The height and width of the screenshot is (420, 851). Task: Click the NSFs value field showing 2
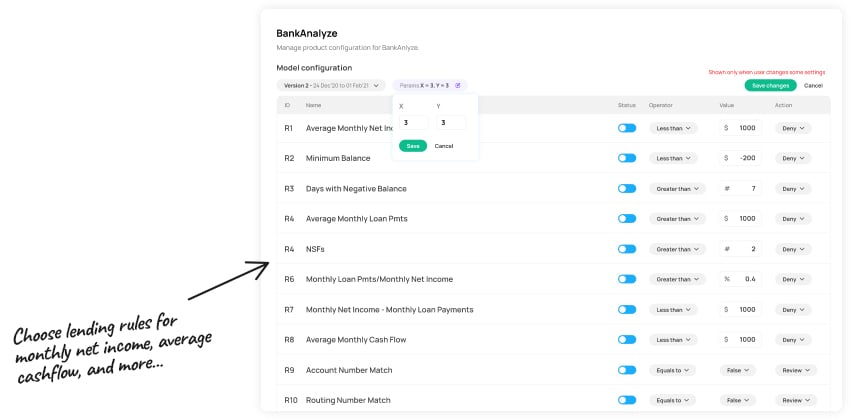740,249
